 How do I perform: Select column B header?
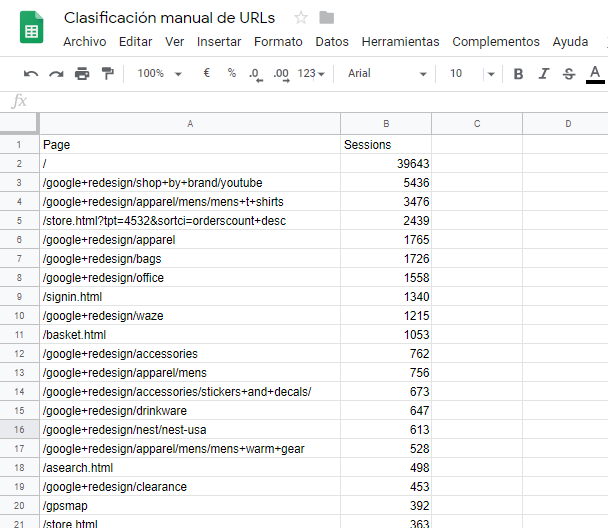click(386, 124)
